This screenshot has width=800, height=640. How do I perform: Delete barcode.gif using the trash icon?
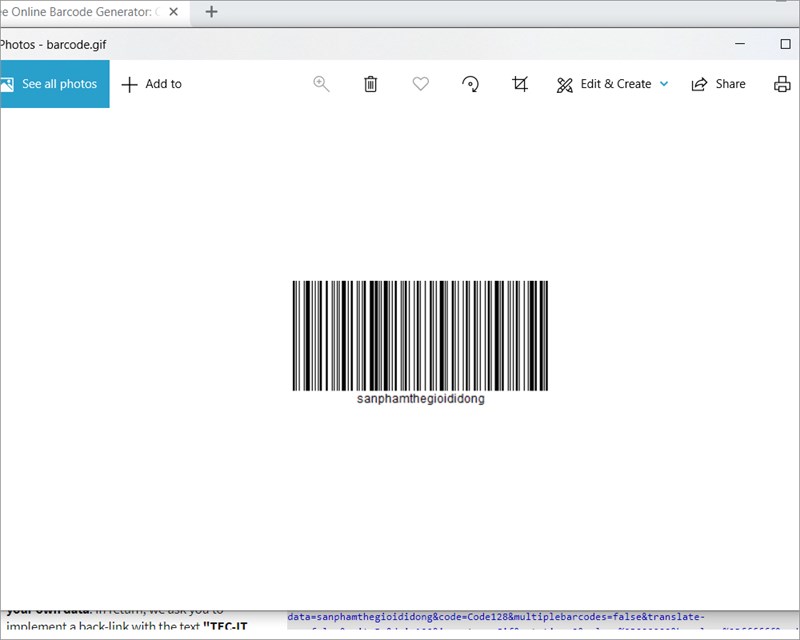click(x=370, y=84)
